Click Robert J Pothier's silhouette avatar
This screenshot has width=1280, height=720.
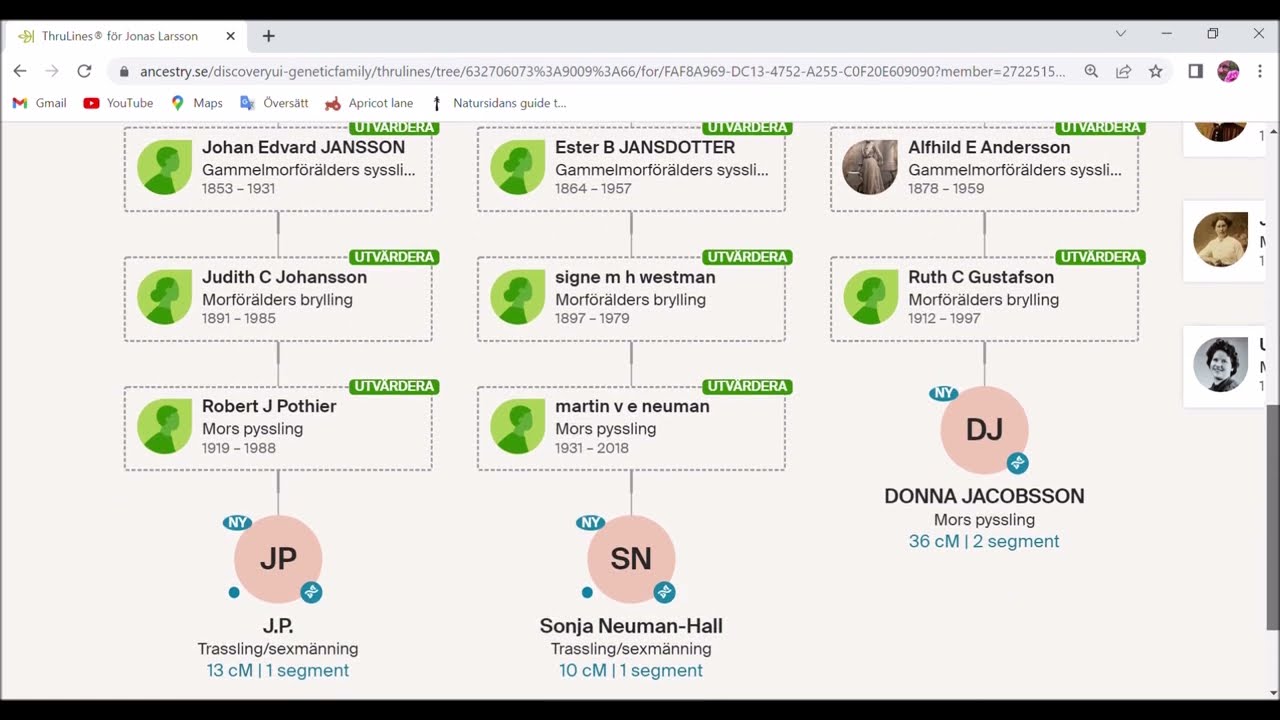[164, 426]
